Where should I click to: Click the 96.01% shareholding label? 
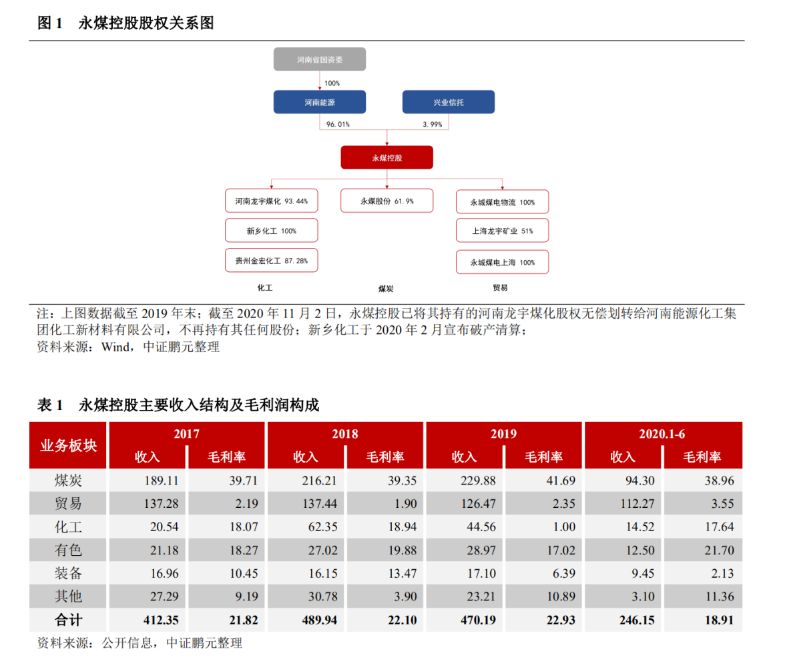[337, 124]
